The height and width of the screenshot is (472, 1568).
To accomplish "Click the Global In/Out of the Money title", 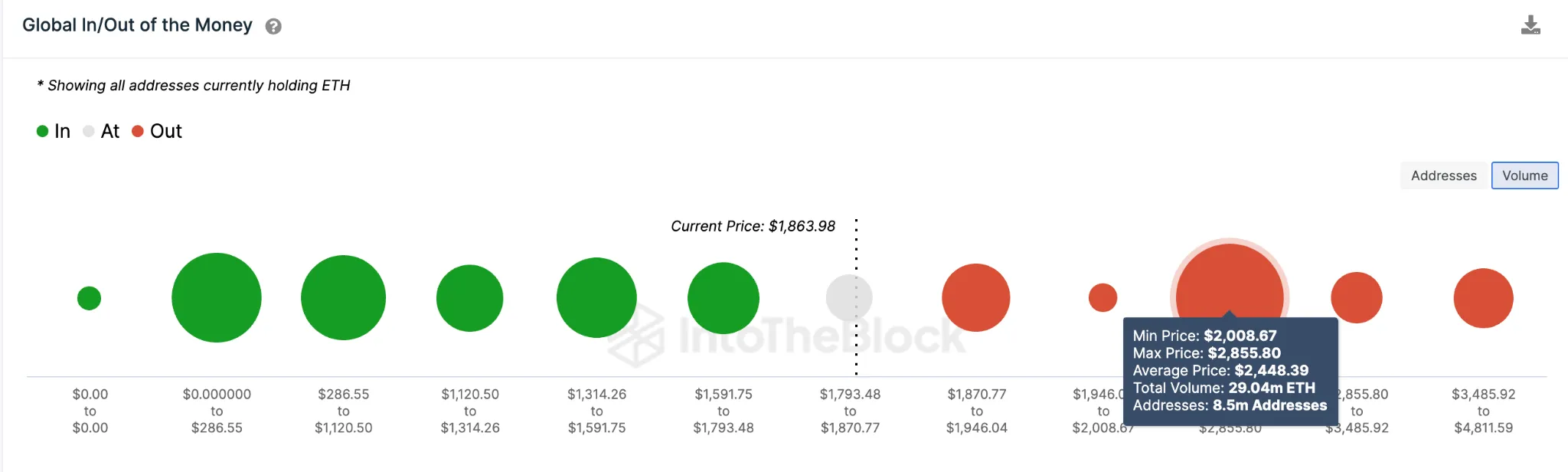I will (x=137, y=25).
